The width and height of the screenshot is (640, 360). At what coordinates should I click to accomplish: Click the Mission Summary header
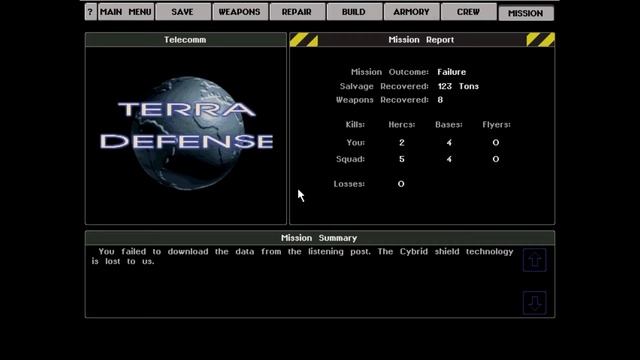tap(320, 238)
